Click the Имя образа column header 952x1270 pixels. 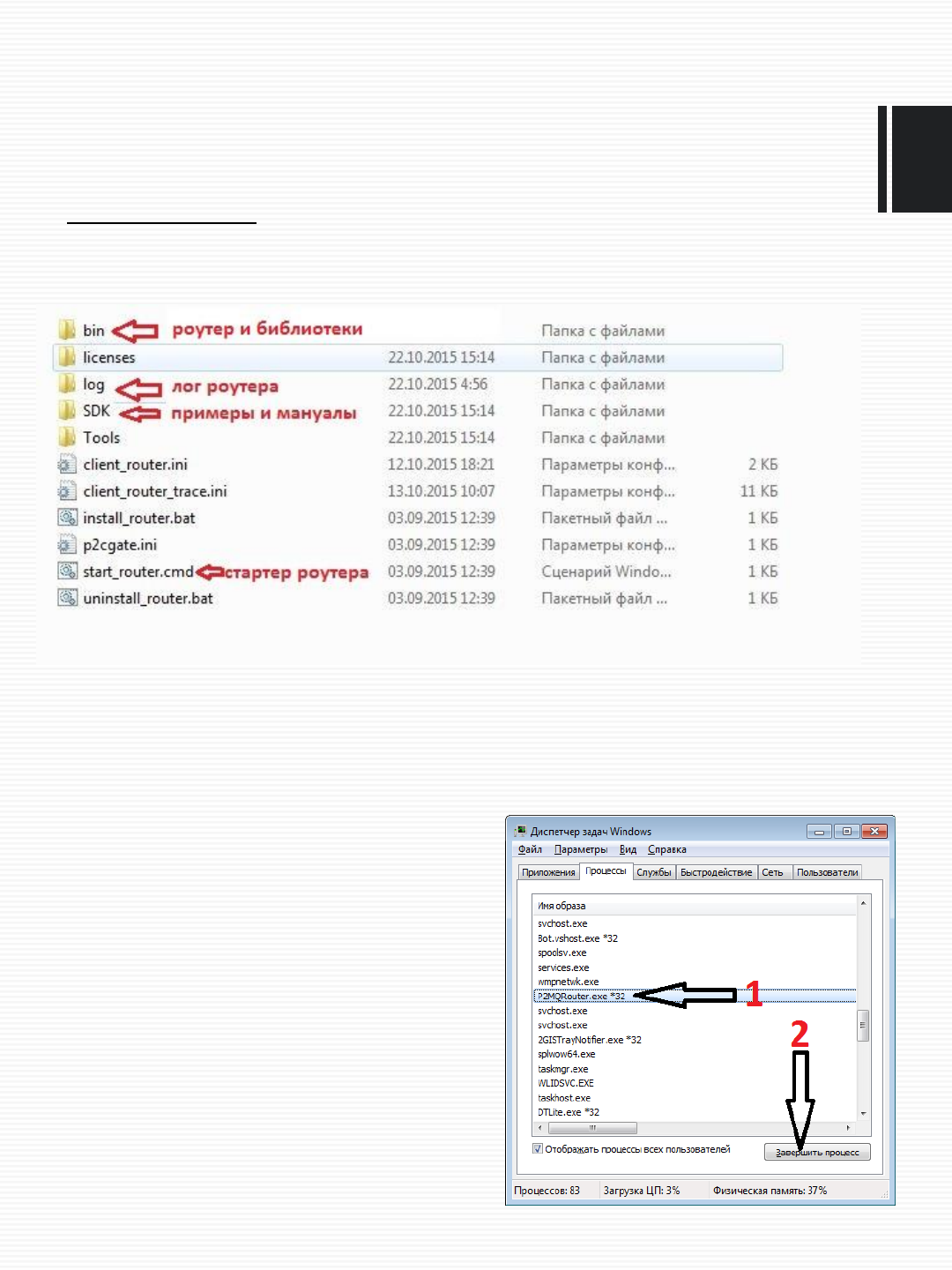pyautogui.click(x=695, y=906)
